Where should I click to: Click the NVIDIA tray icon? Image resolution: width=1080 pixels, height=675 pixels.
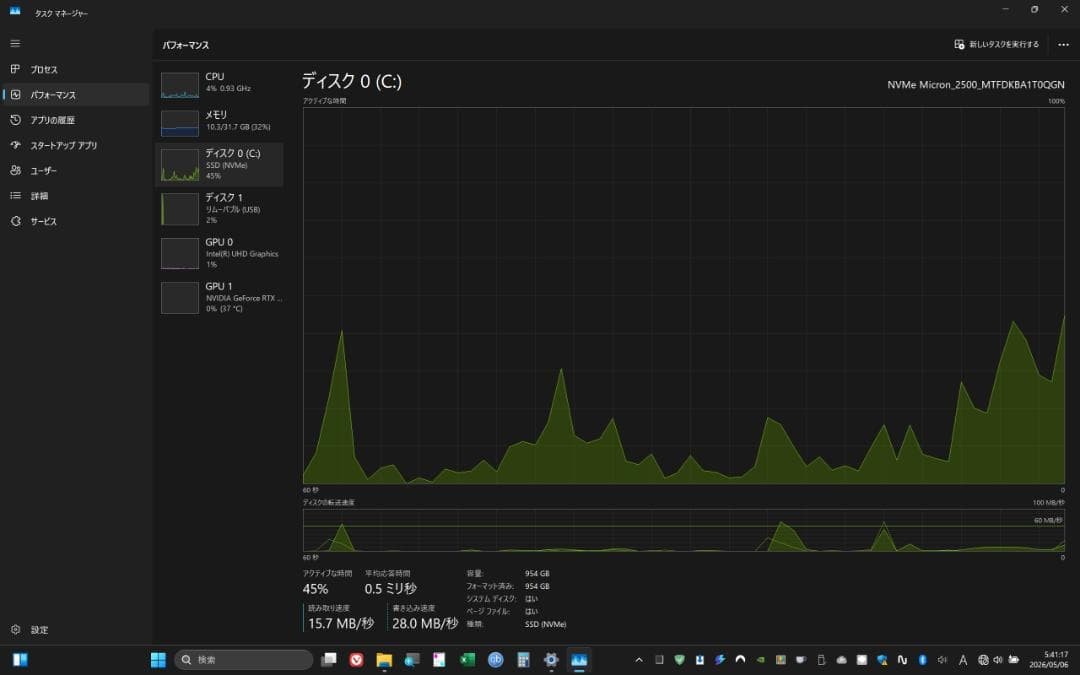pos(760,660)
